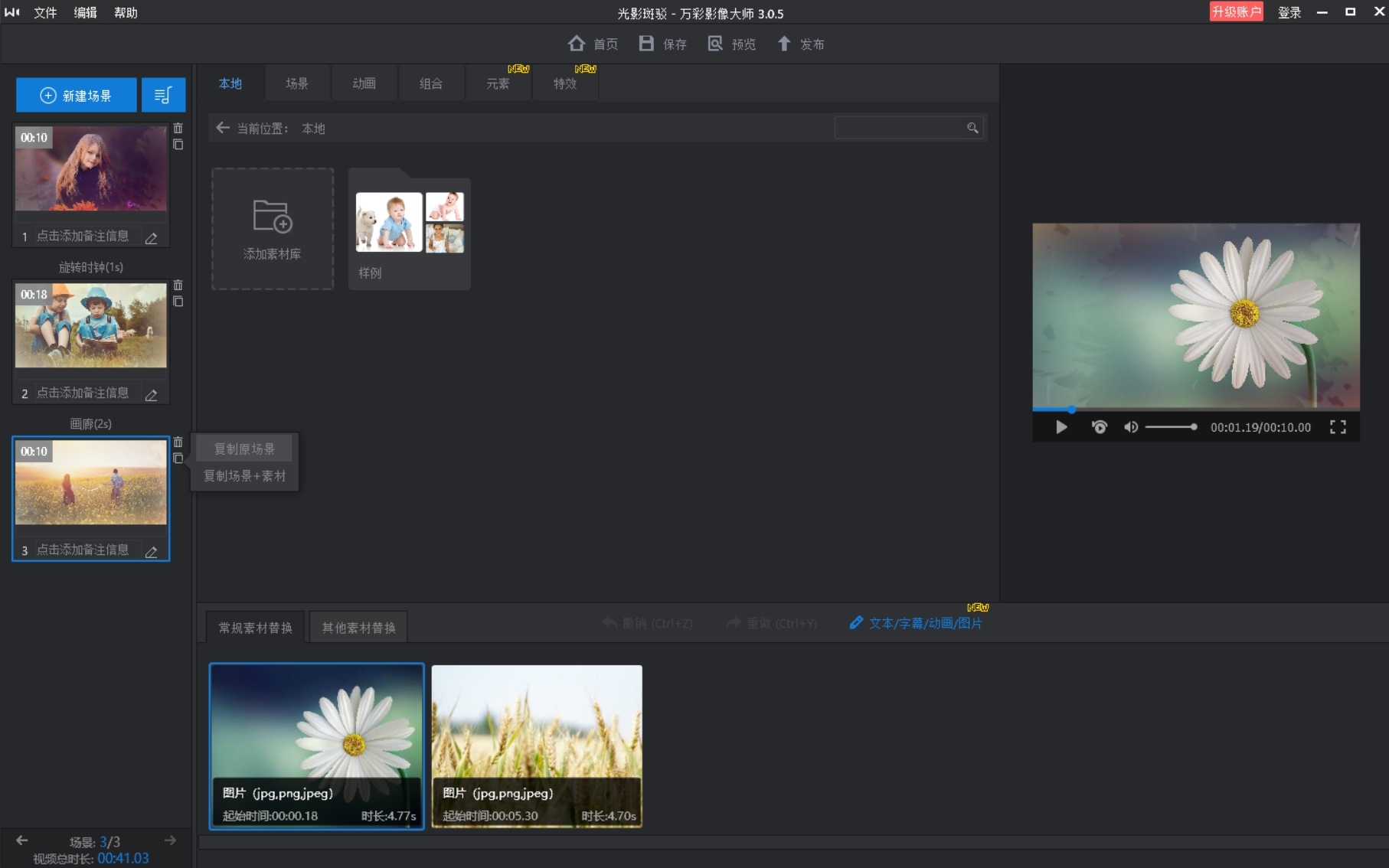Screen dimensions: 1389x868
Task: Edit note for scene 3 pencil icon
Action: [152, 553]
